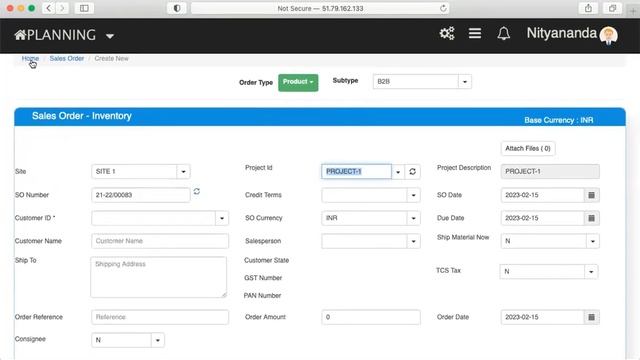The height and width of the screenshot is (360, 640).
Task: Open the settings gears icon
Action: pos(447,33)
